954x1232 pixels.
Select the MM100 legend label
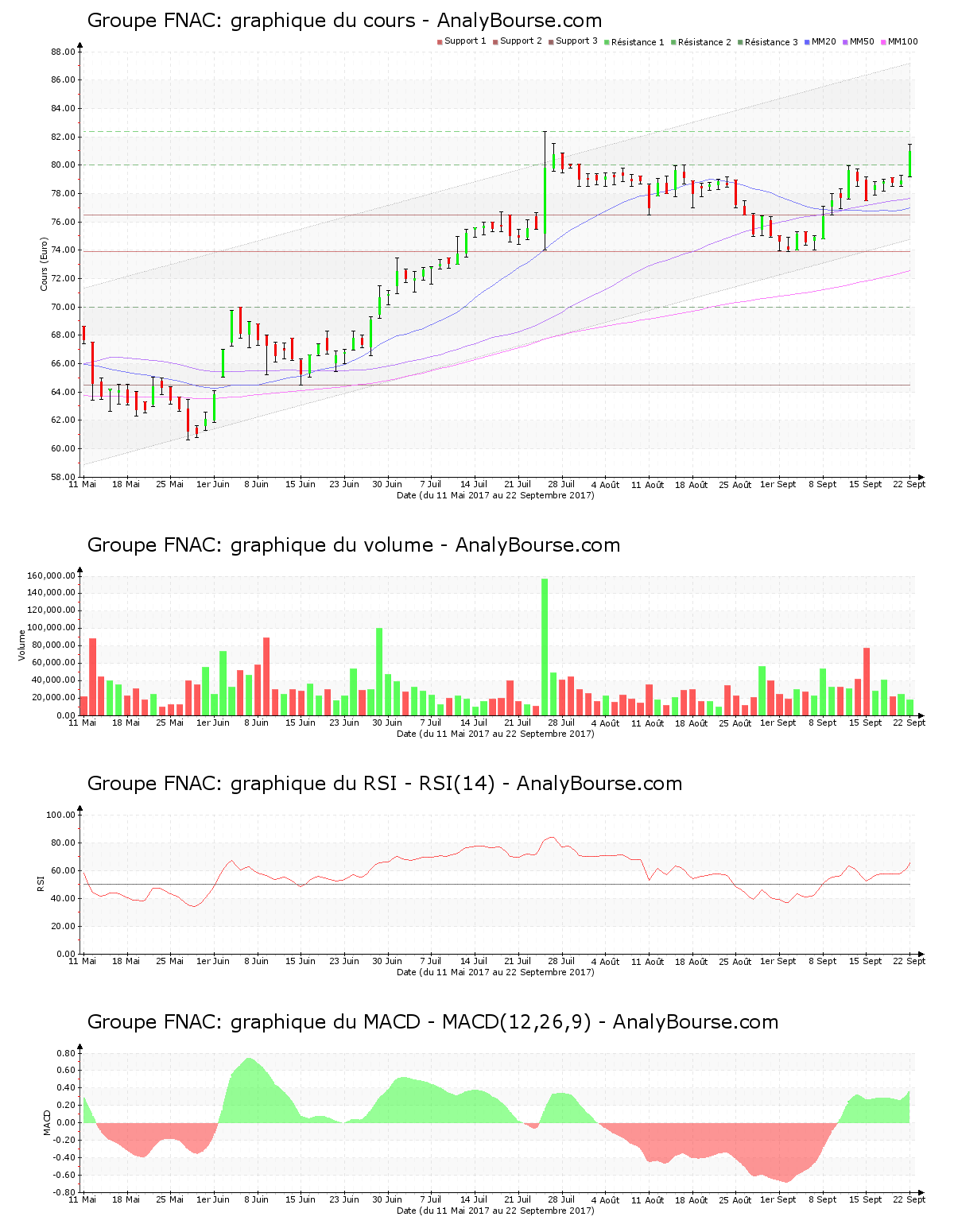click(x=902, y=41)
